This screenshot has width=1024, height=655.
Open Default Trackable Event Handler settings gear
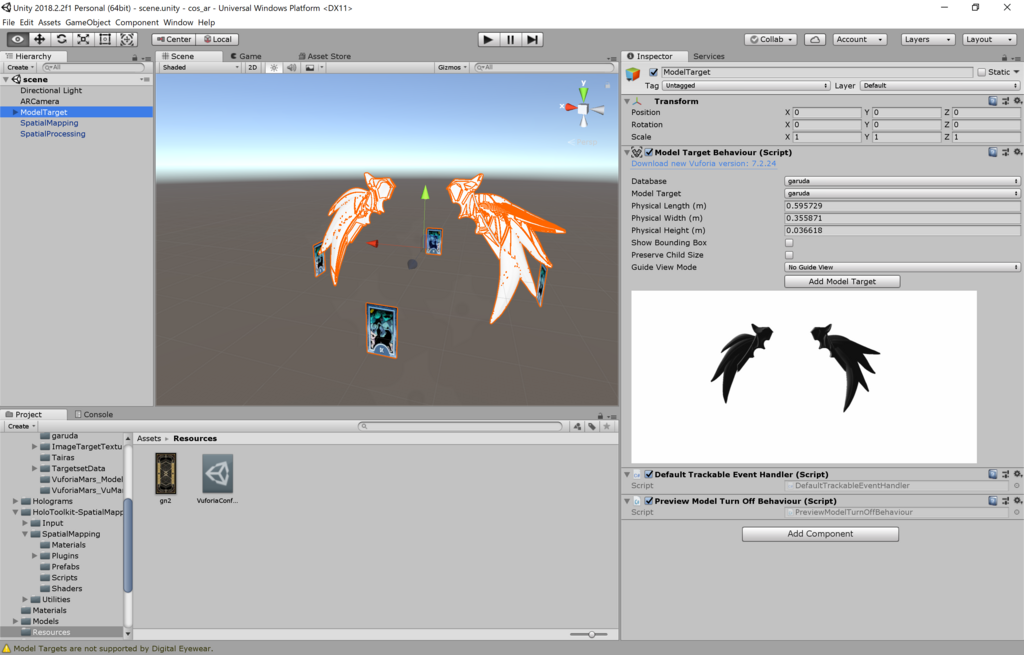tap(1017, 474)
